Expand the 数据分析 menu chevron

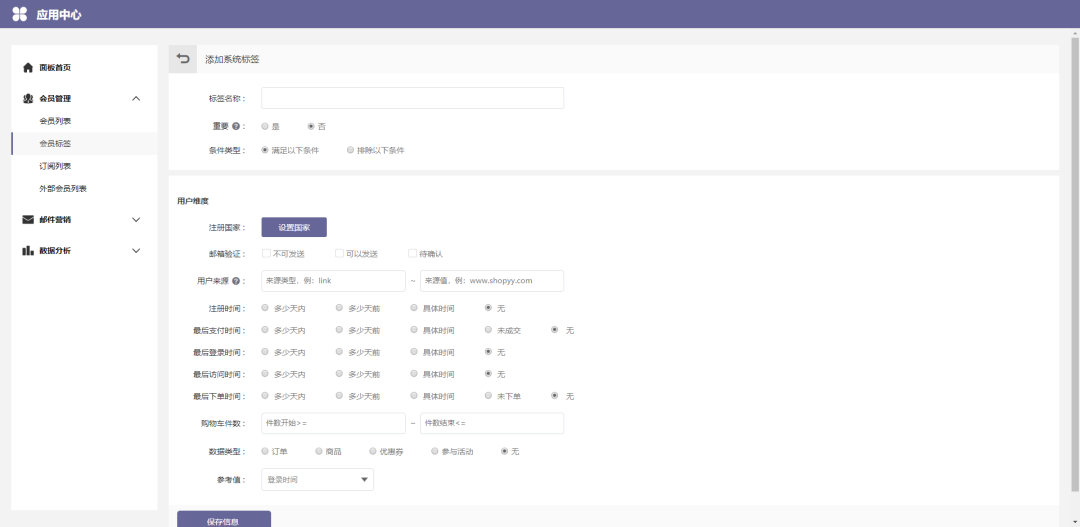tap(136, 251)
